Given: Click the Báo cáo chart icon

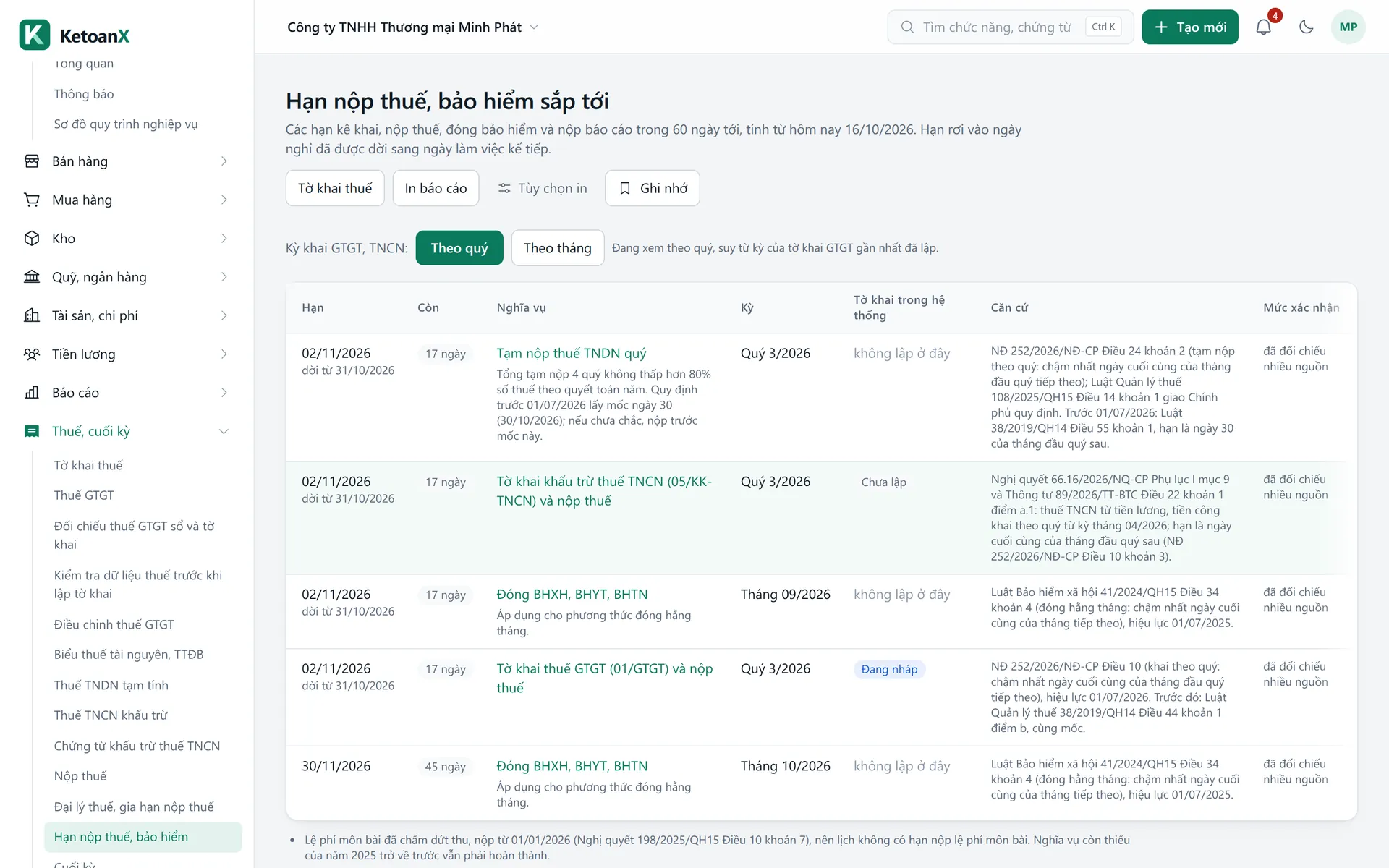Looking at the screenshot, I should click(x=32, y=393).
